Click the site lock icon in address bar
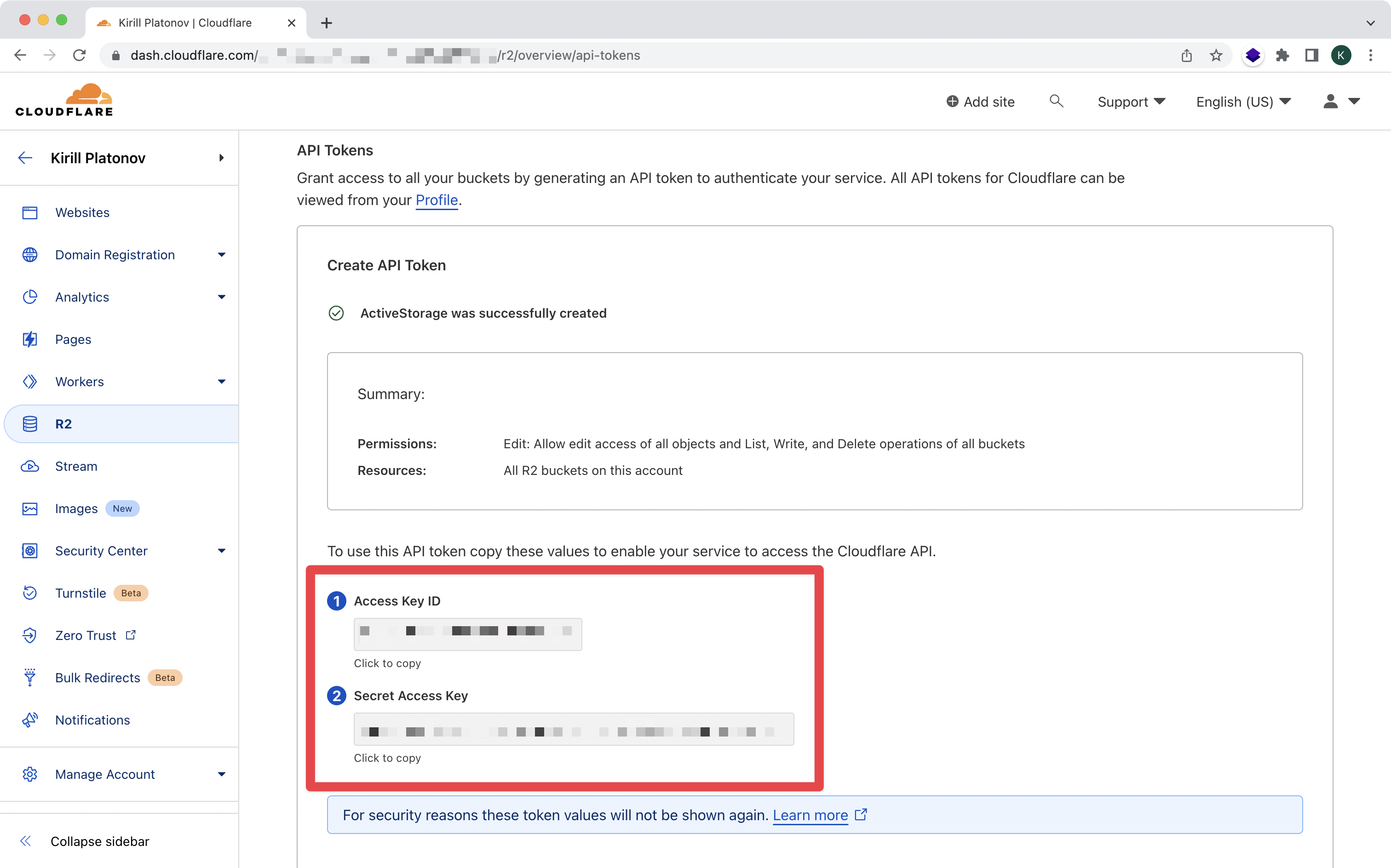The image size is (1391, 868). [x=115, y=55]
